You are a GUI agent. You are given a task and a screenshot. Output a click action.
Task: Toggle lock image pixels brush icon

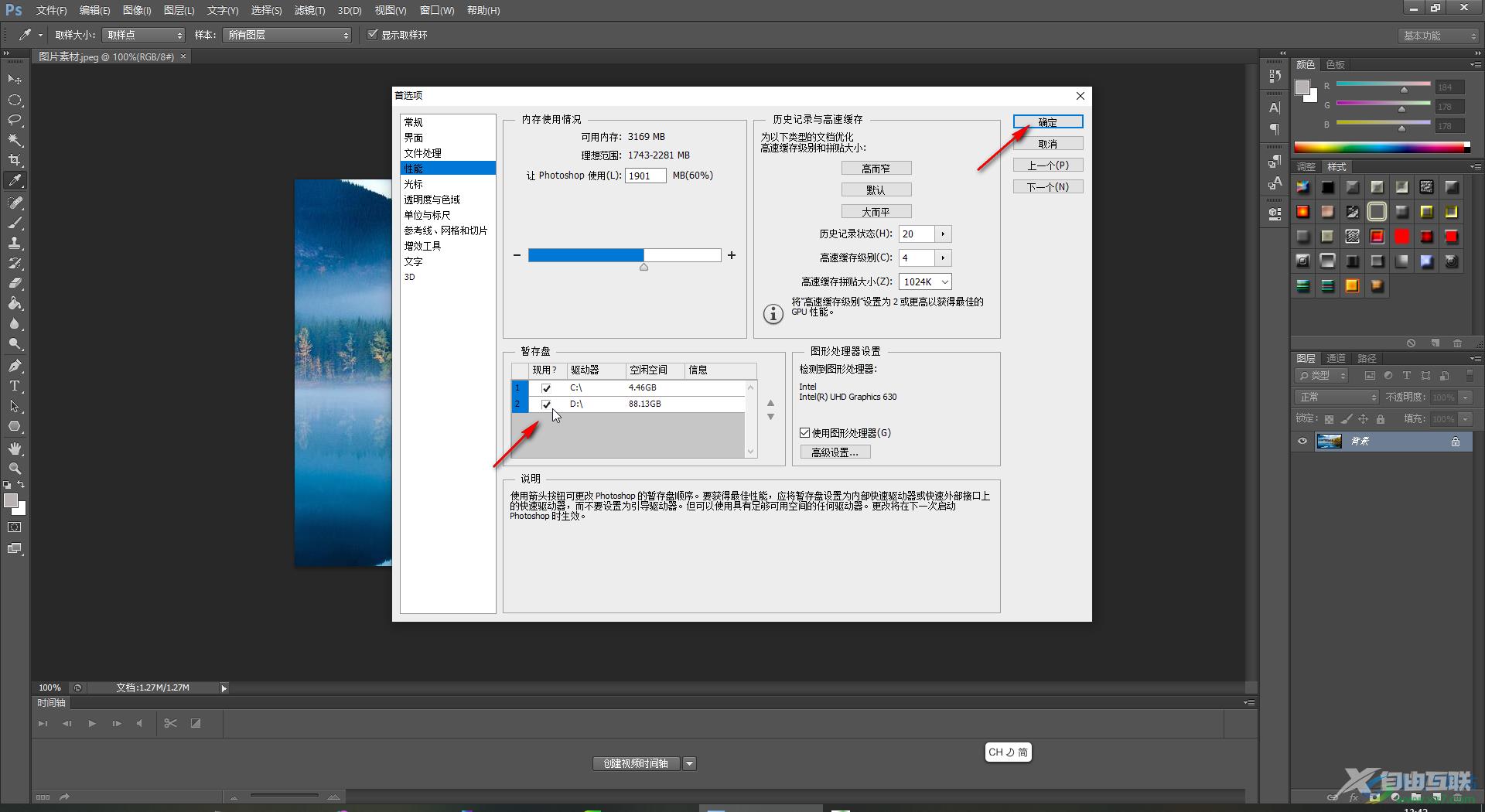tap(1347, 419)
